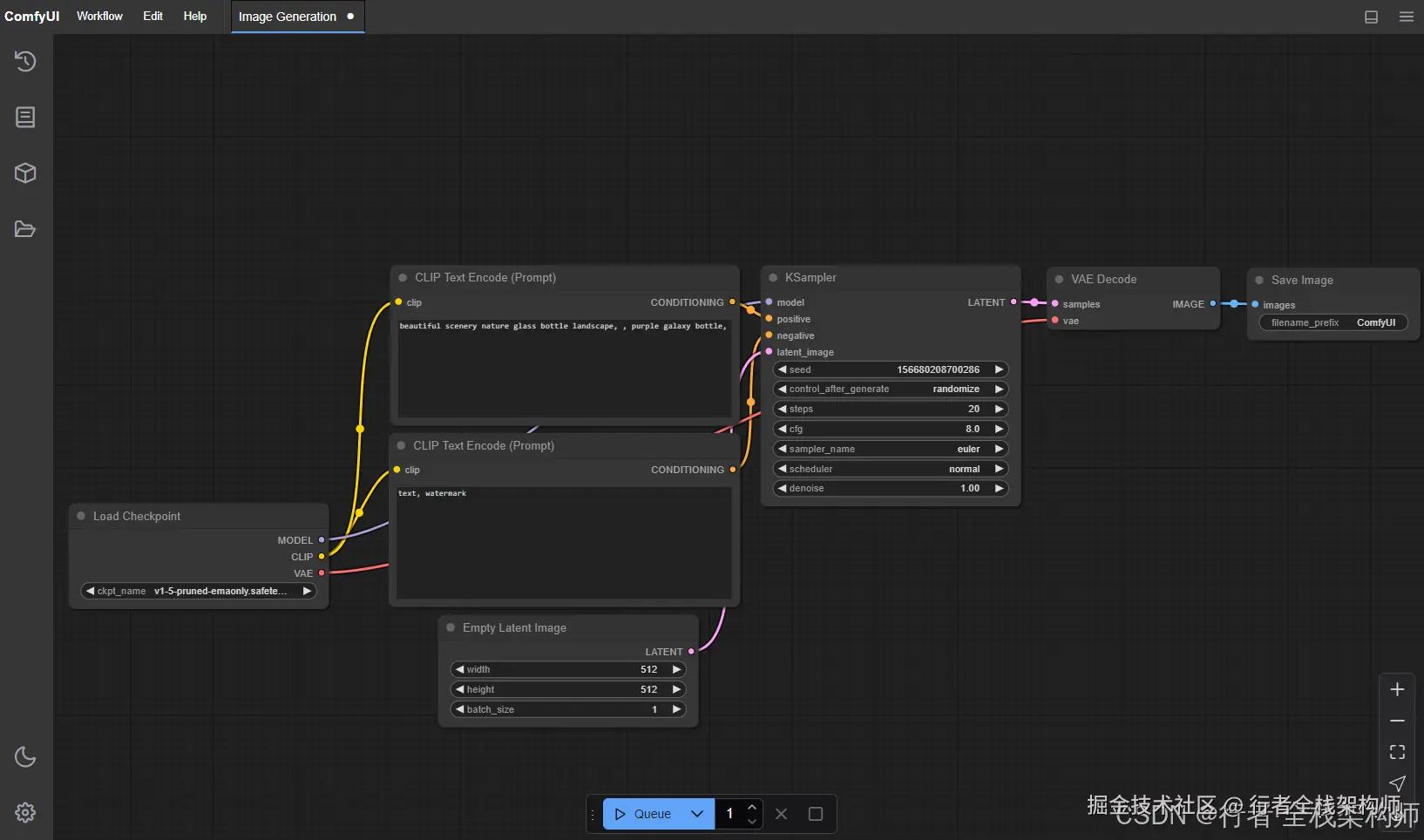1424x840 pixels.
Task: Open Queue options dropdown arrow
Action: point(697,814)
